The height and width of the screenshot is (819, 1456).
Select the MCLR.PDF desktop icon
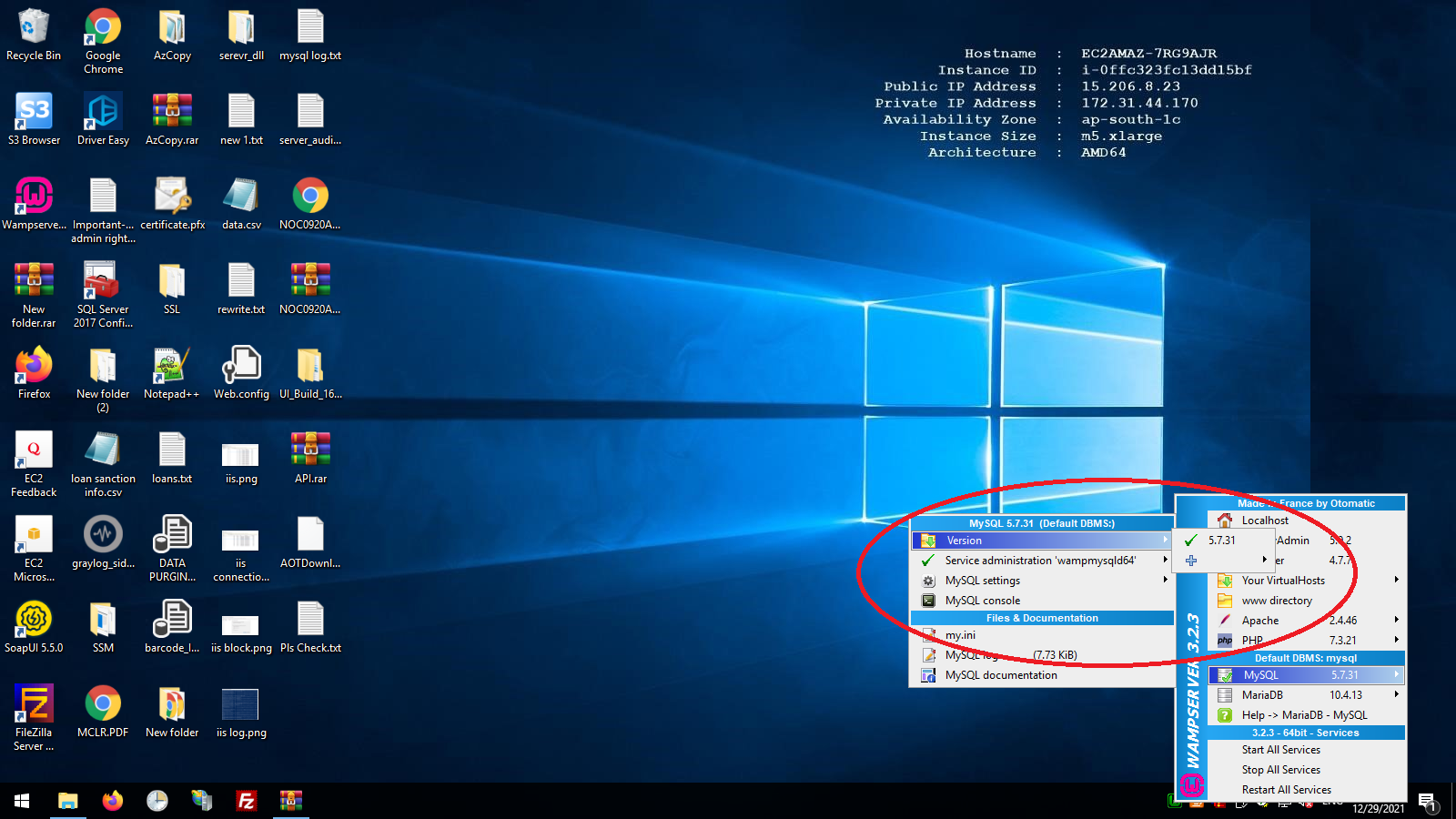coord(103,713)
